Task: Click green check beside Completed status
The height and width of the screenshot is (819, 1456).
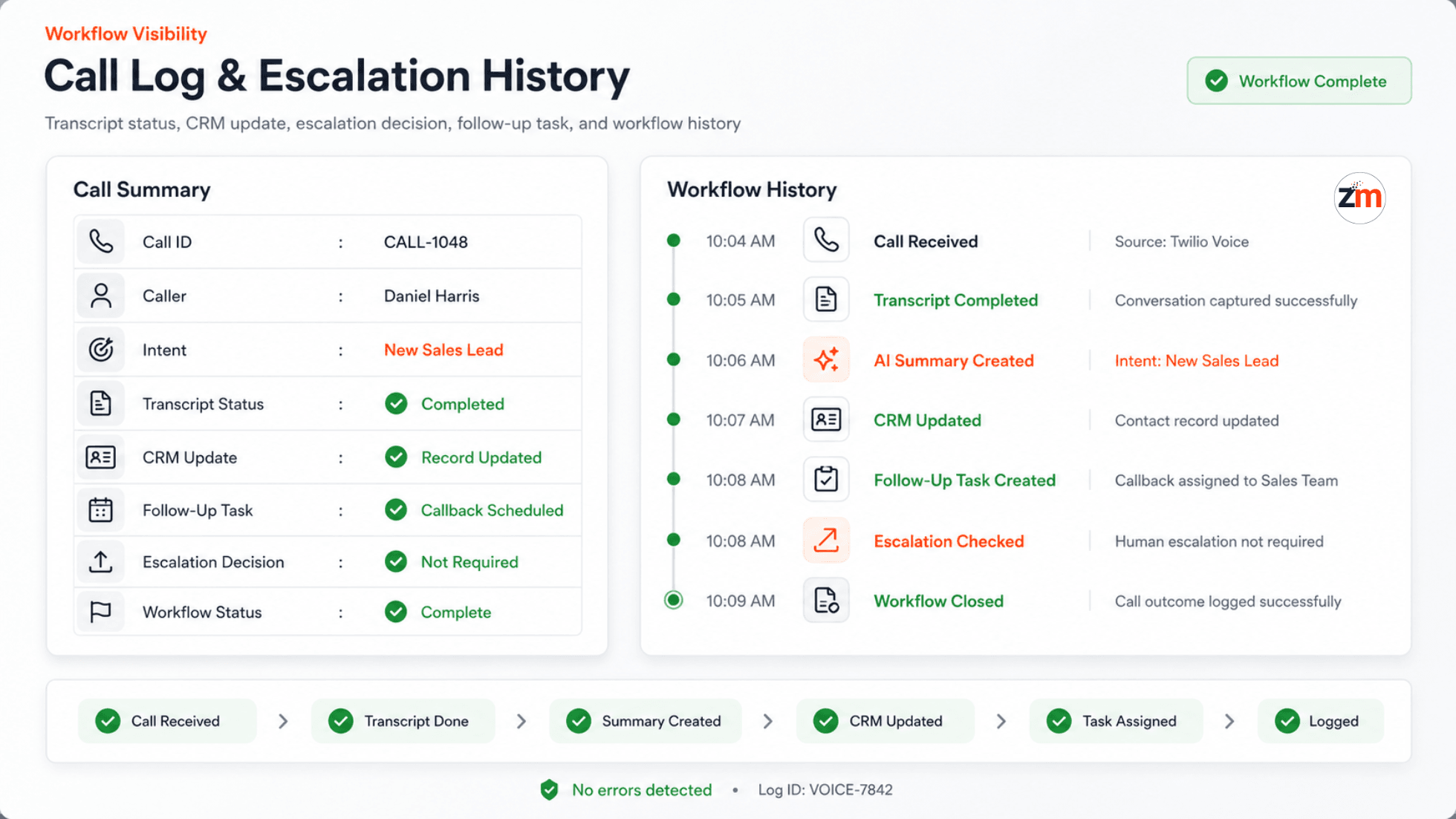Action: (396, 403)
